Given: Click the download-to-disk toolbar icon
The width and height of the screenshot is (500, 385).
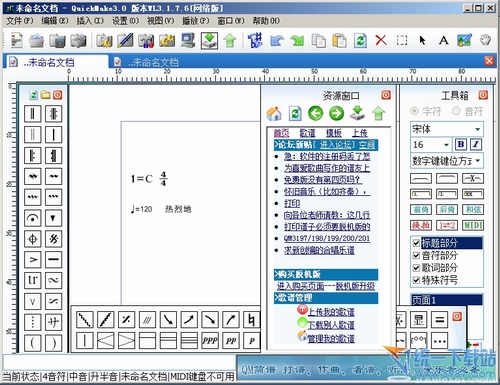Looking at the screenshot, I should point(209,40).
